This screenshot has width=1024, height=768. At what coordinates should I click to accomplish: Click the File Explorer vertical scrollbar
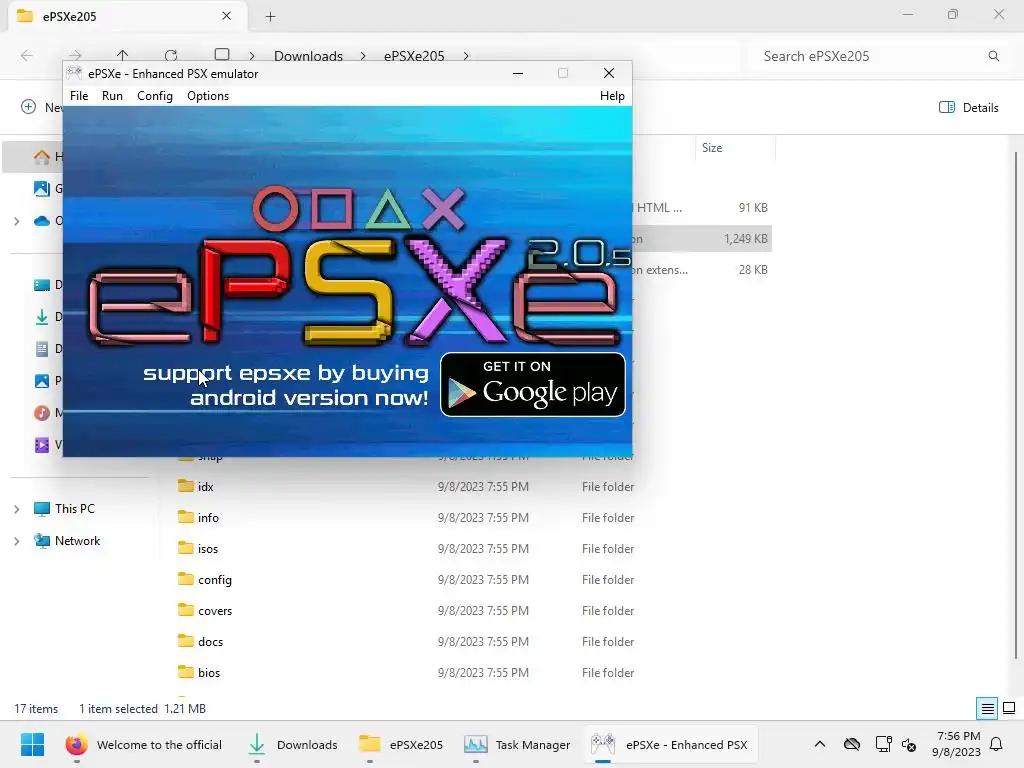1016,405
